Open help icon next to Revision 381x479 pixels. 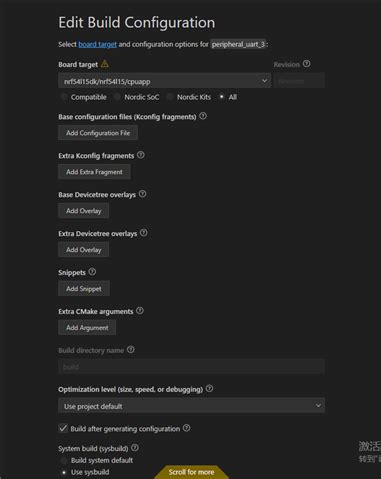(x=307, y=64)
